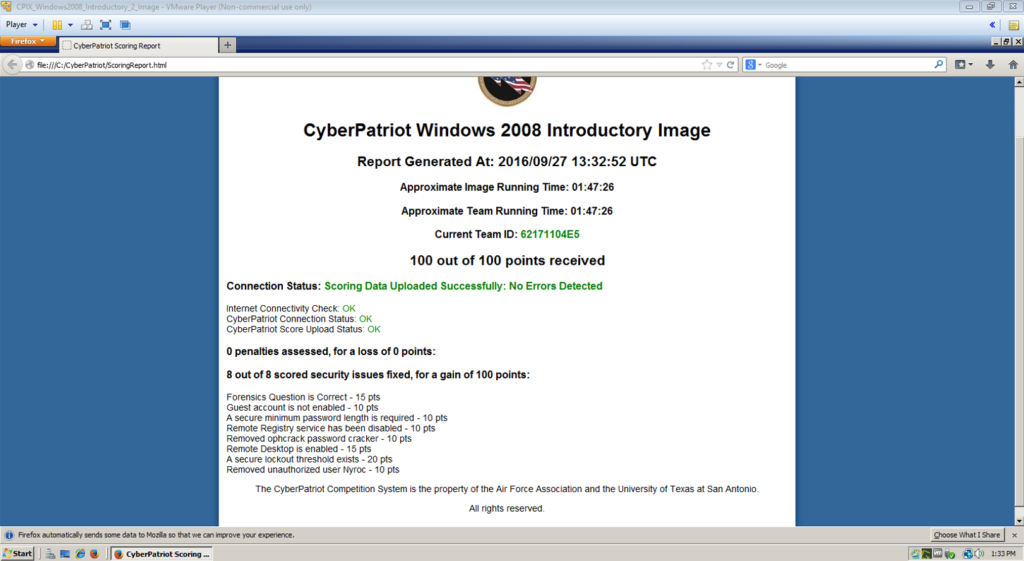
Task: Click the Removed unauthorized user Nyroc line
Action: 313,470
